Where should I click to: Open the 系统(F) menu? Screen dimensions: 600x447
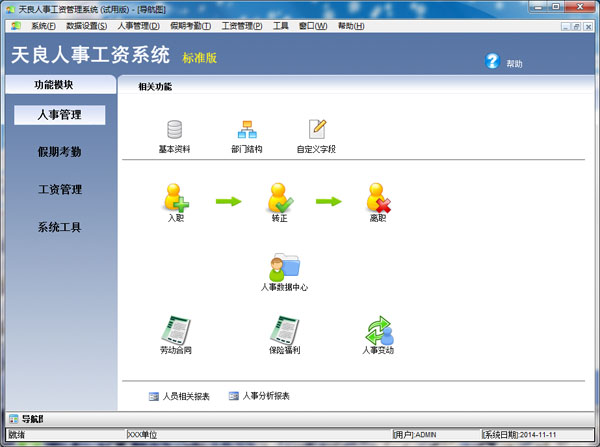43,26
